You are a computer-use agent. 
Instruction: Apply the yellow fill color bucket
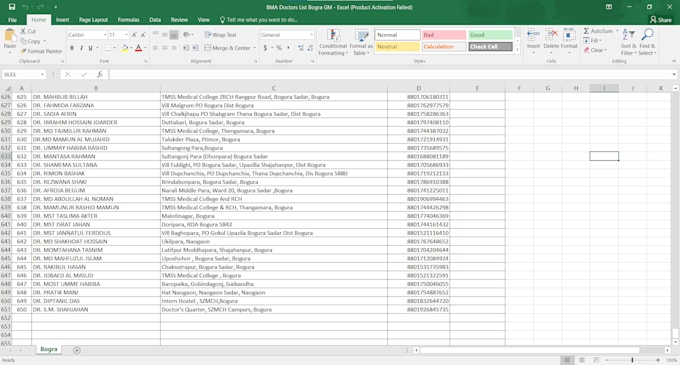pyautogui.click(x=124, y=48)
